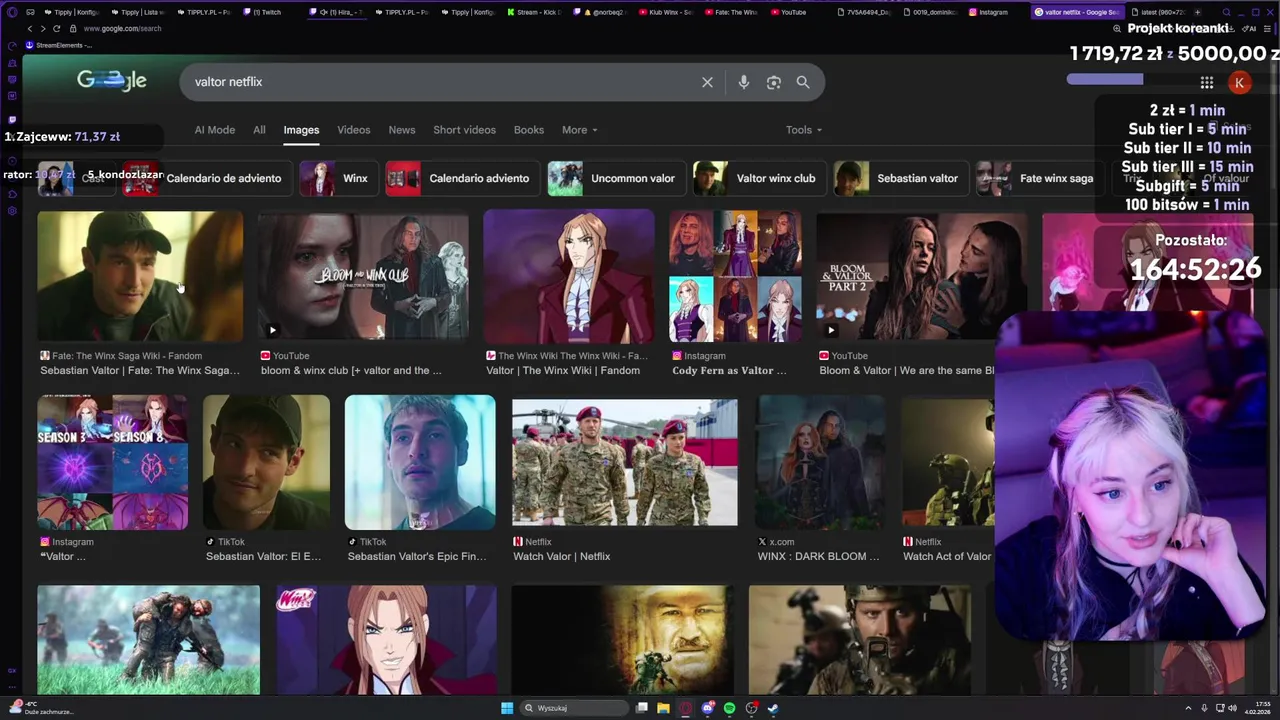The width and height of the screenshot is (1280, 720).
Task: Filter by the Uncommon valor chip
Action: coord(615,178)
